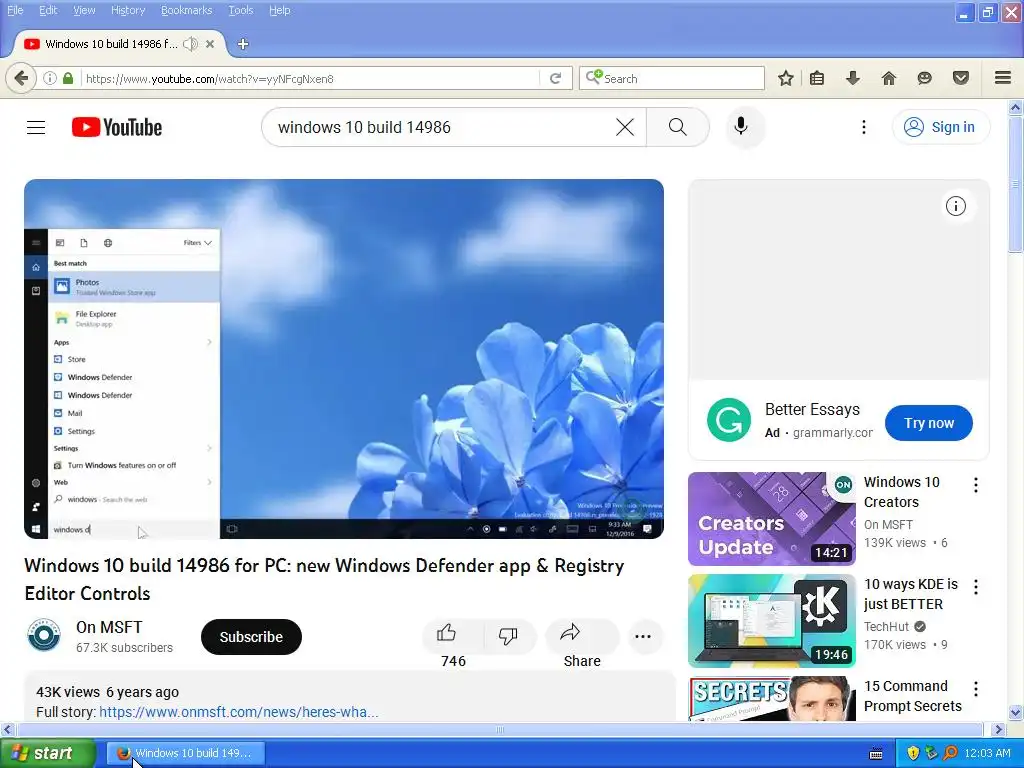Open the History menu
Image resolution: width=1024 pixels, height=768 pixels.
128,10
